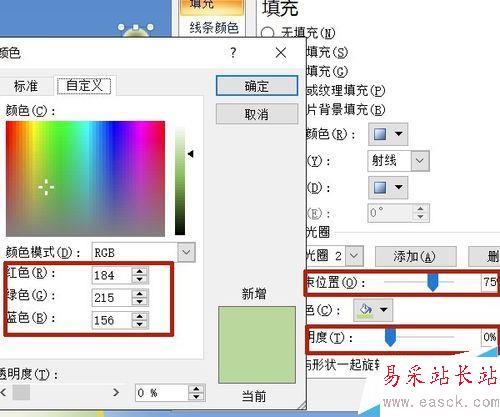The width and height of the screenshot is (500, 417).
Task: Switch to the 标准 color tab
Action: point(26,86)
